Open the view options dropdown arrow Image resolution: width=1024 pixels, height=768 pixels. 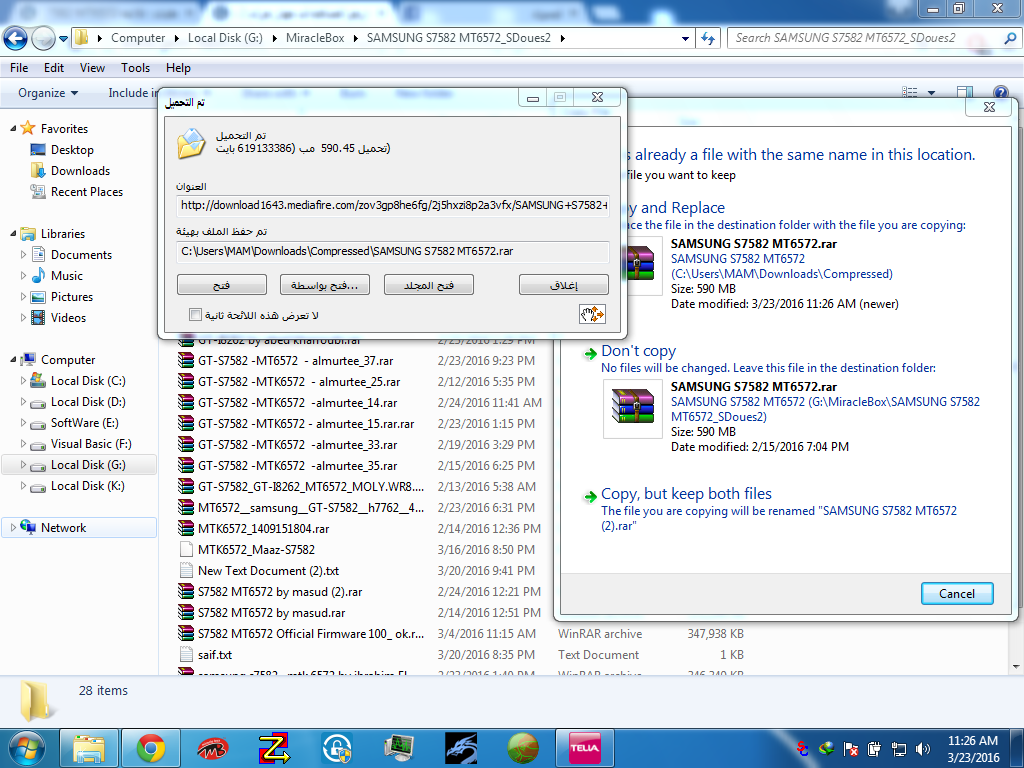[x=931, y=93]
